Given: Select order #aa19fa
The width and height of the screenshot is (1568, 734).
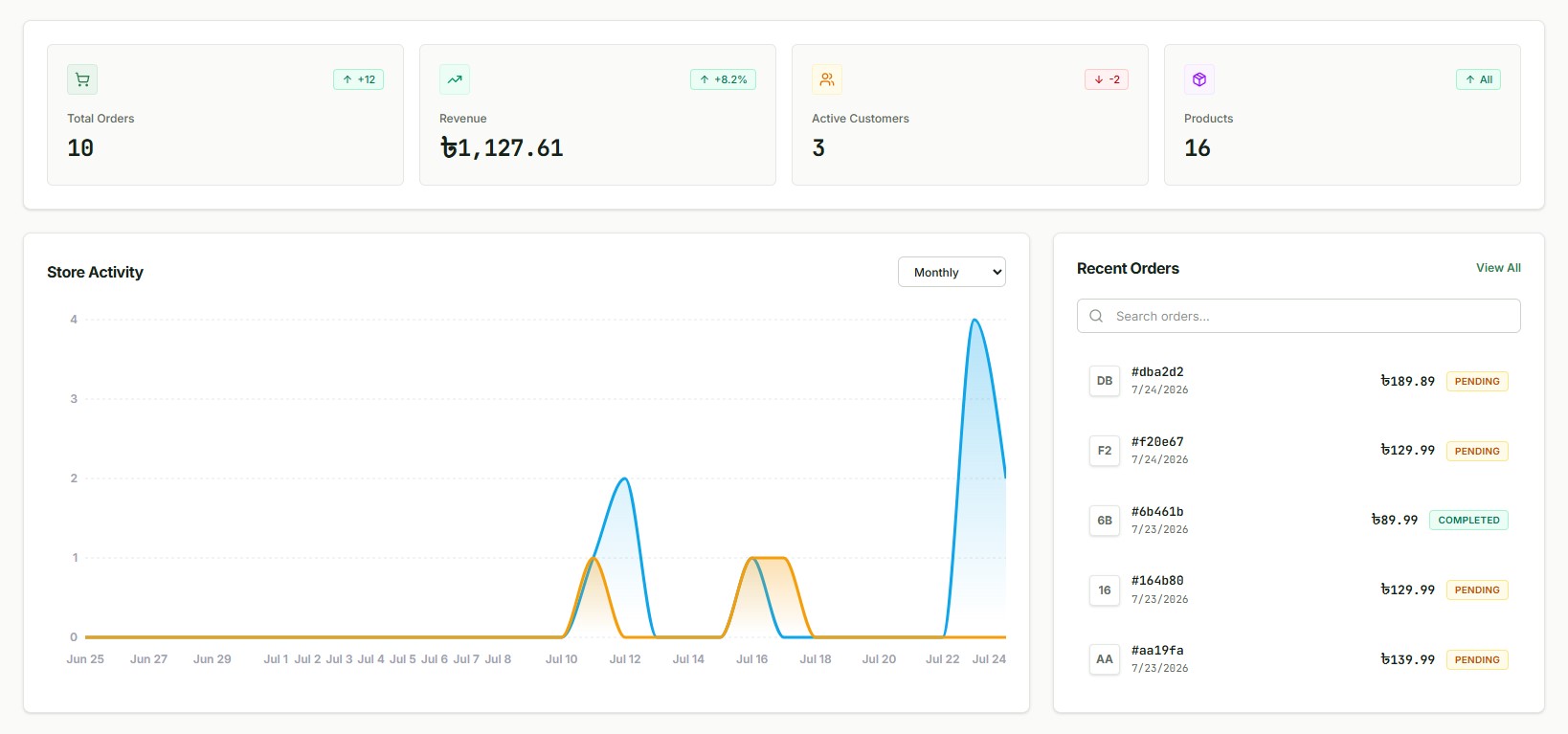Looking at the screenshot, I should 1298,659.
